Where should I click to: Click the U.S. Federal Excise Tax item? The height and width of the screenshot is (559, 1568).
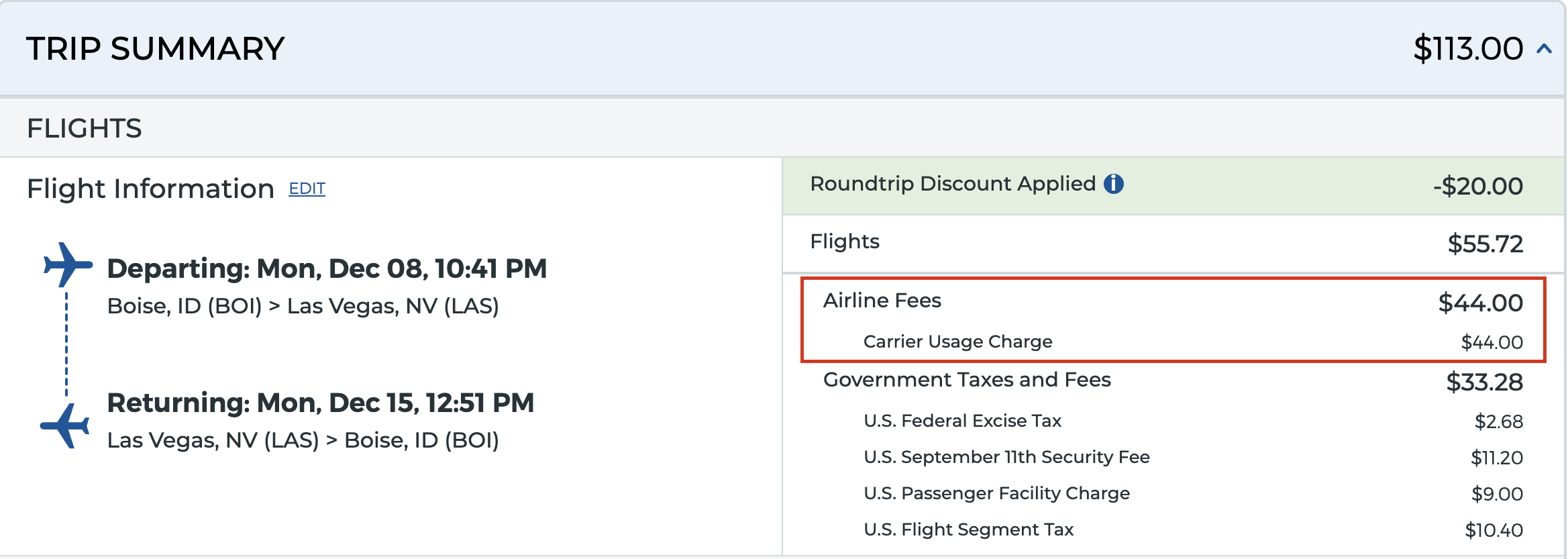coord(962,421)
